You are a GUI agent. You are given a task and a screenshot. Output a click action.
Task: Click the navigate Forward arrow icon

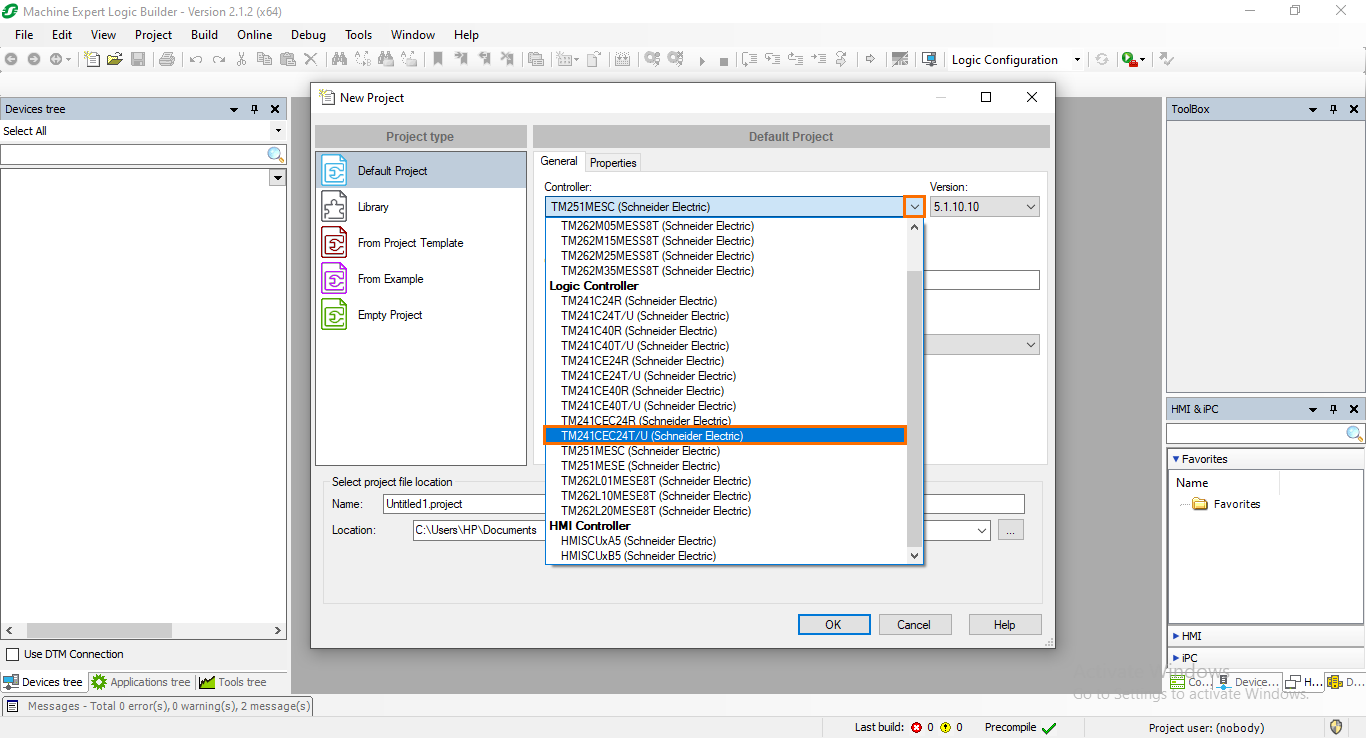pos(33,59)
